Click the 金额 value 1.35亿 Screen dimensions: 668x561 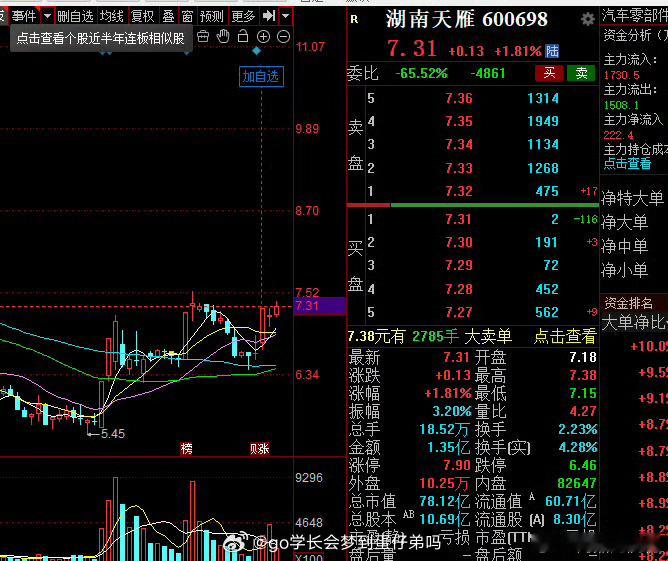[x=448, y=447]
